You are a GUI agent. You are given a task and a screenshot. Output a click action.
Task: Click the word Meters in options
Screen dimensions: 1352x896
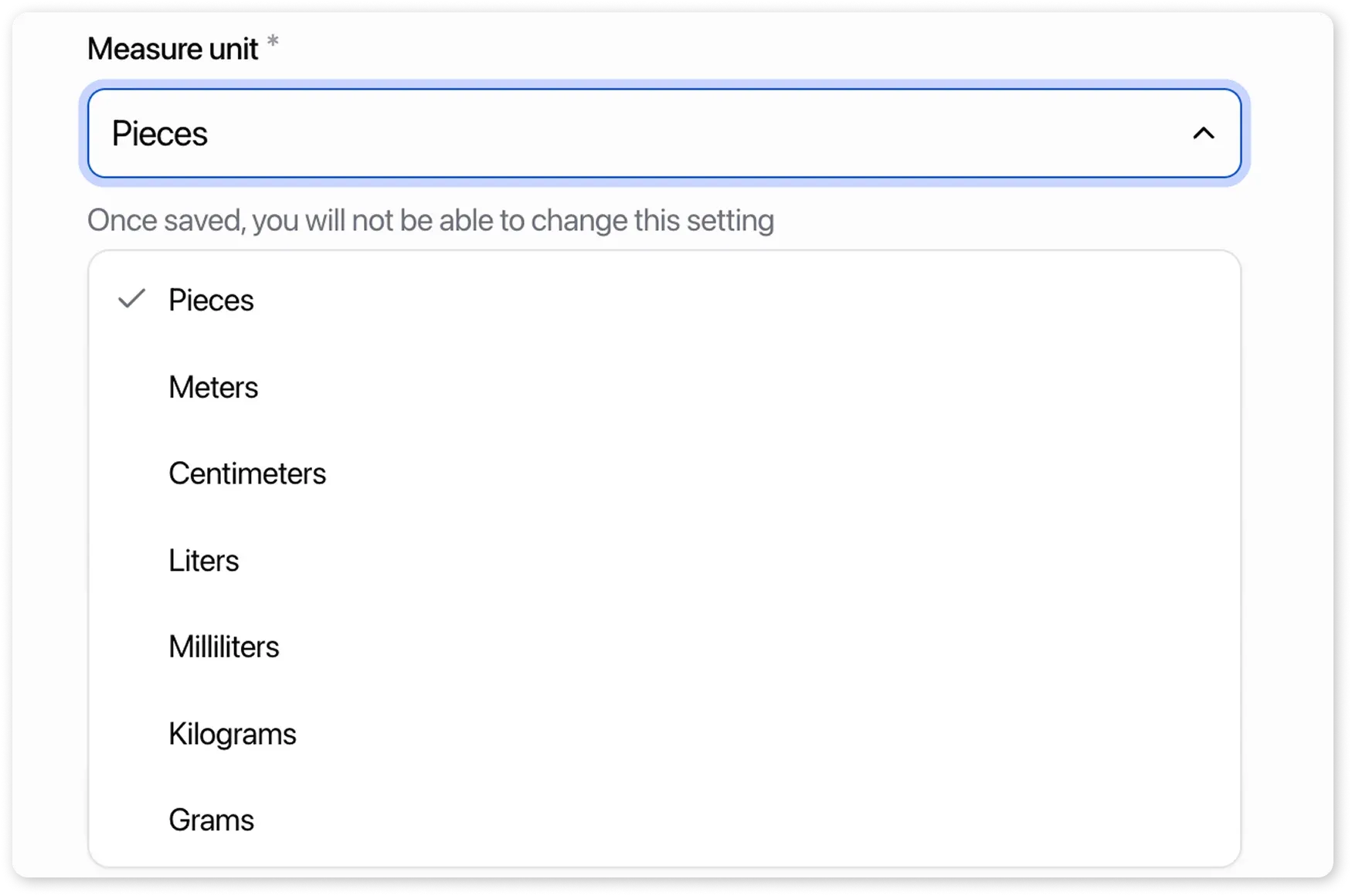pos(213,387)
